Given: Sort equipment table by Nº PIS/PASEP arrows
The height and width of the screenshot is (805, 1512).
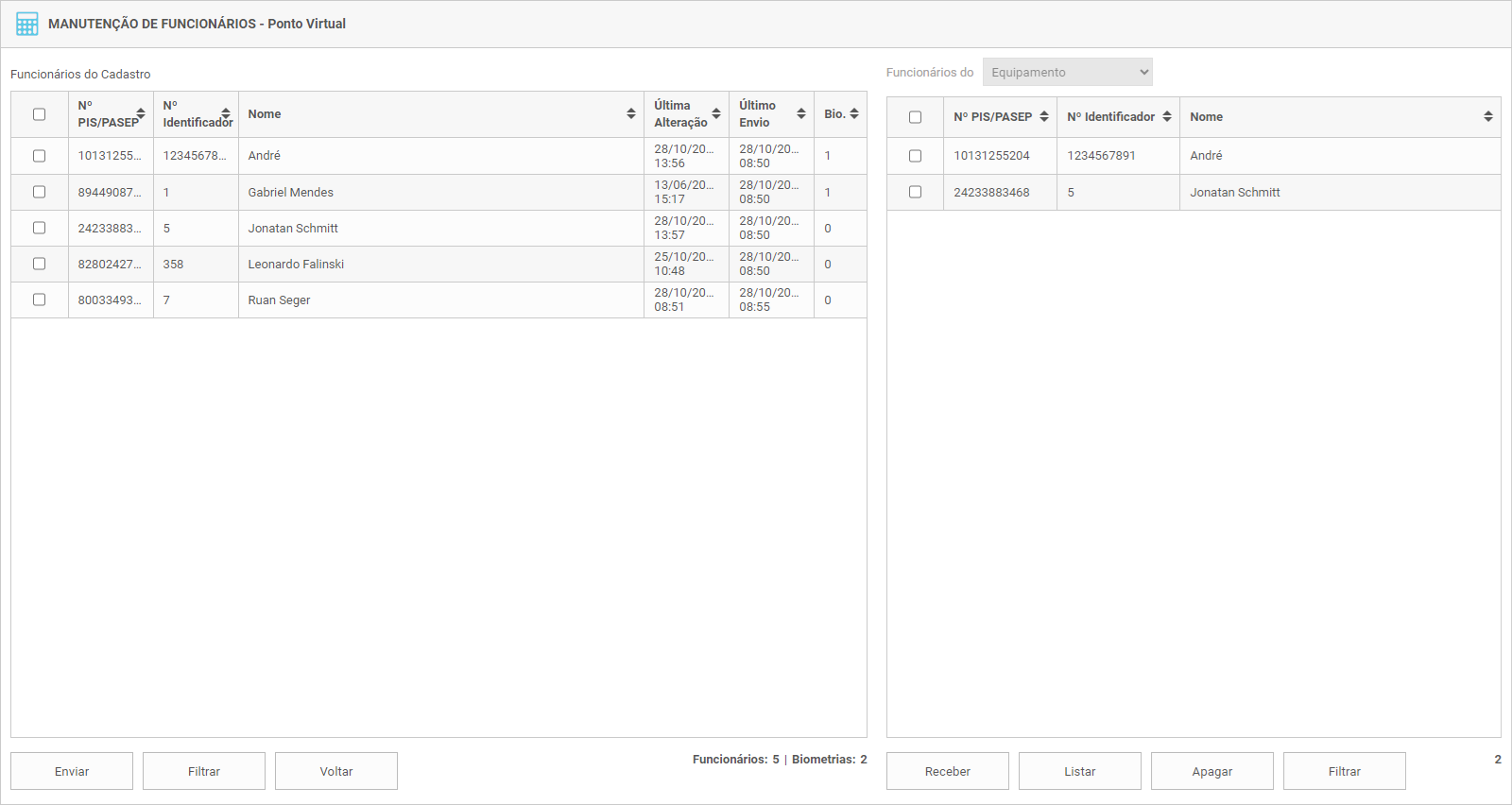Looking at the screenshot, I should 1044,117.
